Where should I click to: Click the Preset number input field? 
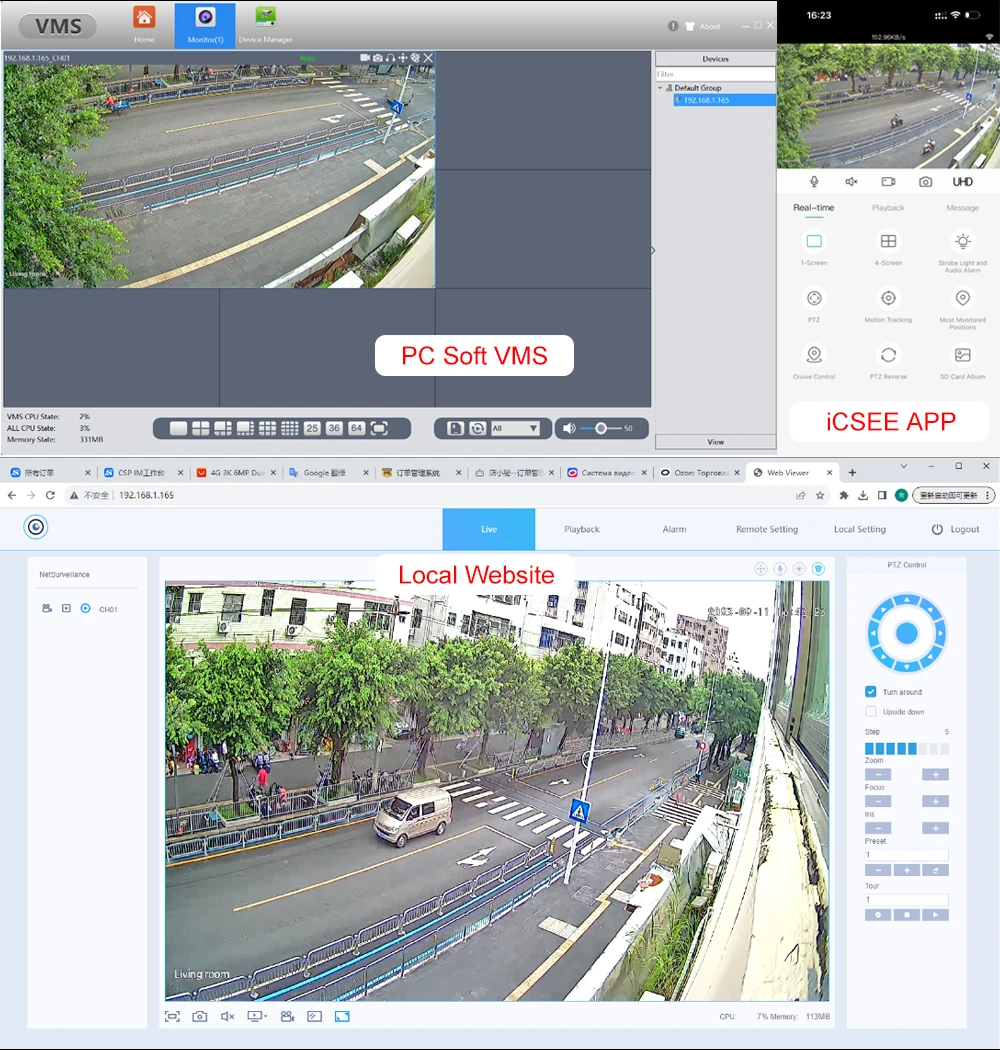907,855
